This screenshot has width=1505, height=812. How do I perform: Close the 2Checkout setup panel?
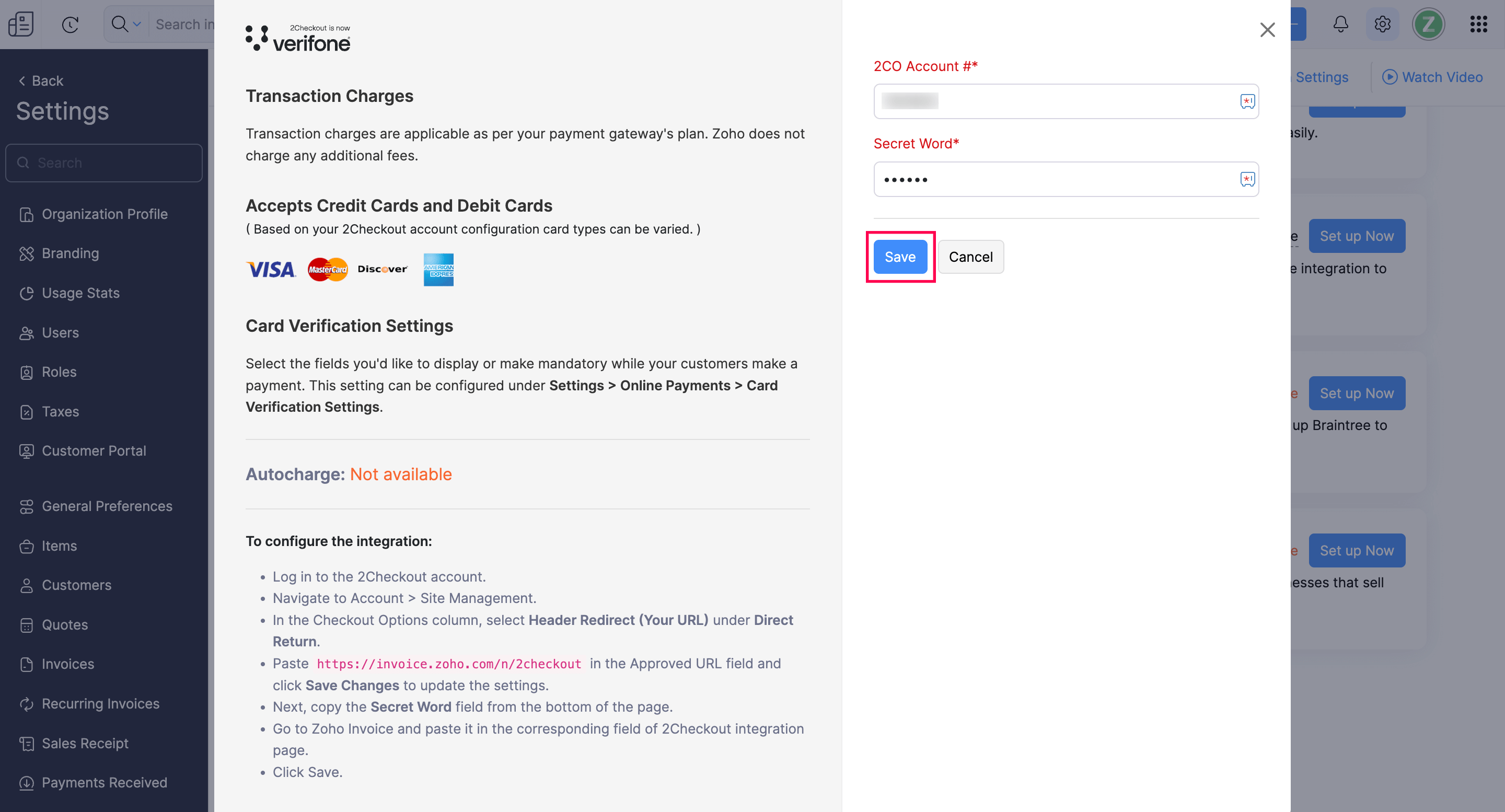pos(1267,30)
